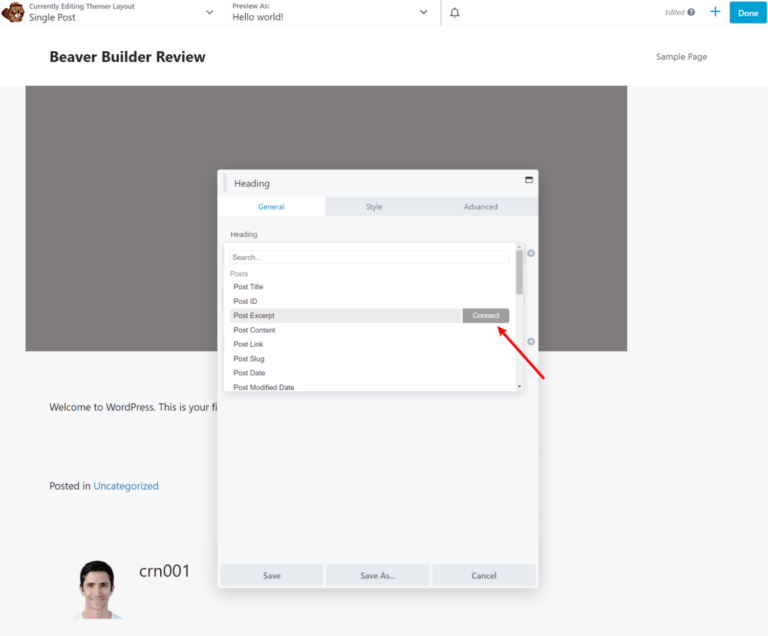This screenshot has width=768, height=636.
Task: Click the Save button
Action: [x=272, y=576]
